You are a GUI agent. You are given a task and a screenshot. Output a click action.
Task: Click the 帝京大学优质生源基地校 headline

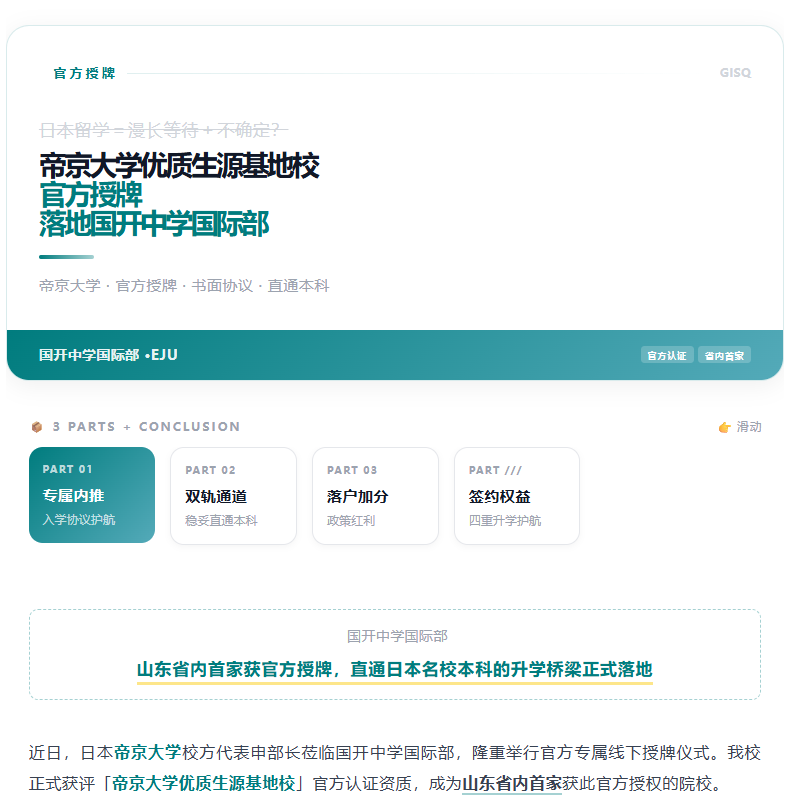coord(179,165)
